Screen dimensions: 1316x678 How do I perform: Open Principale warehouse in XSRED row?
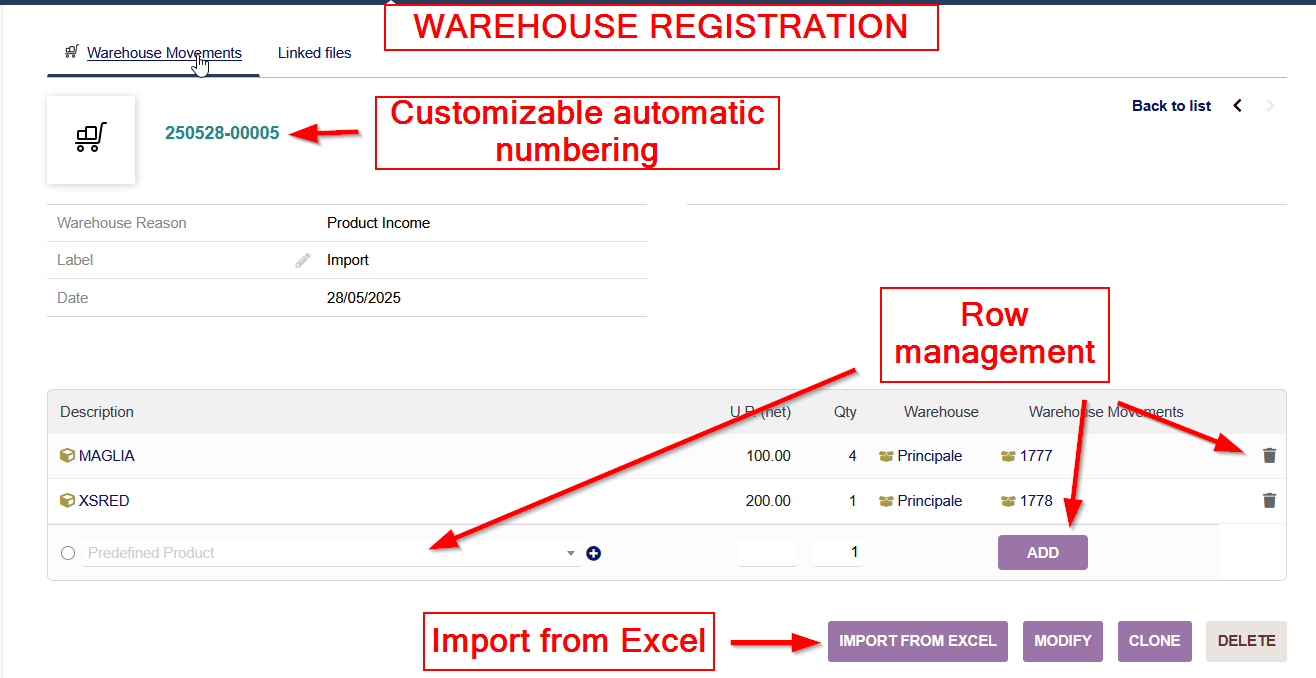[930, 501]
